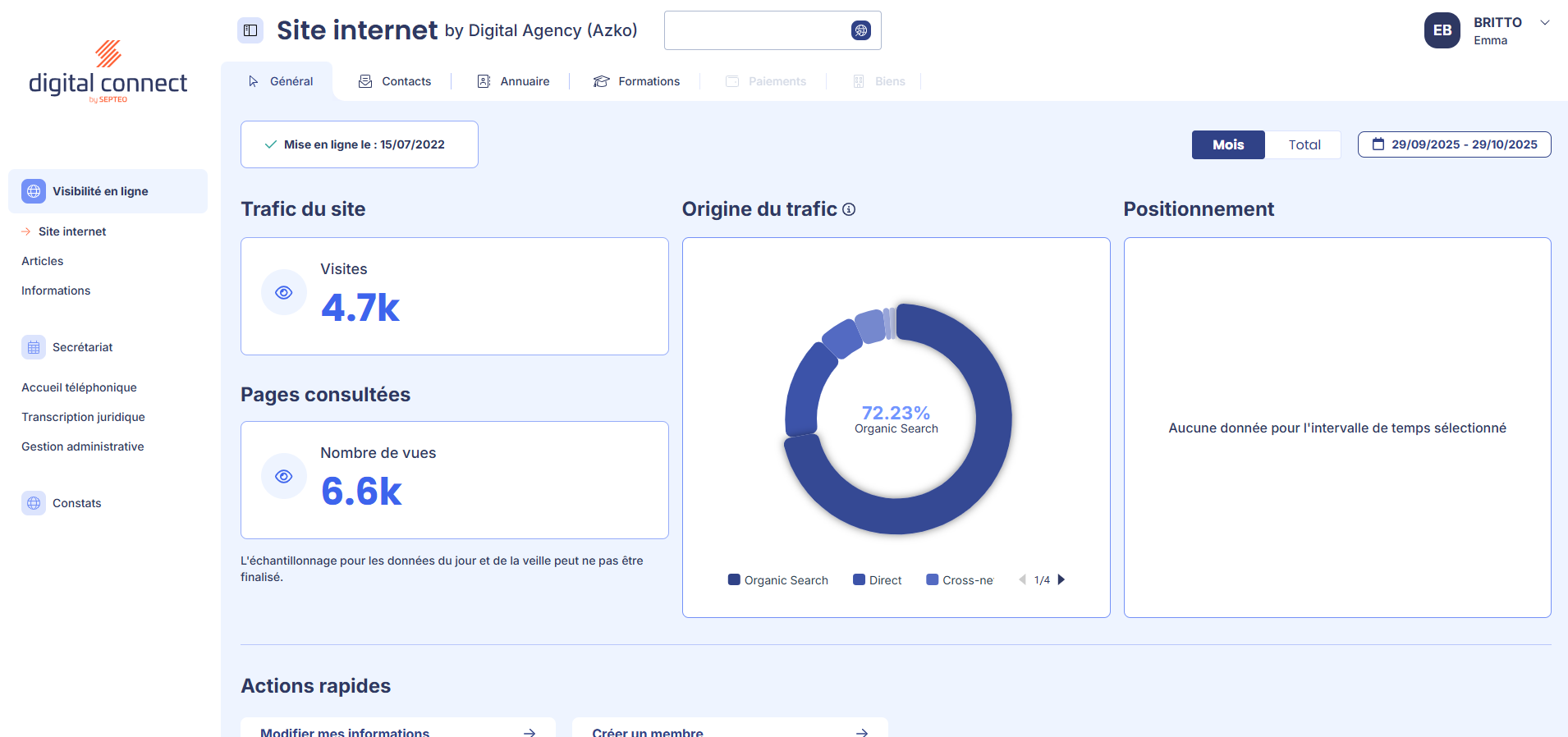
Task: Switch the period toggle to Total
Action: click(x=1304, y=144)
